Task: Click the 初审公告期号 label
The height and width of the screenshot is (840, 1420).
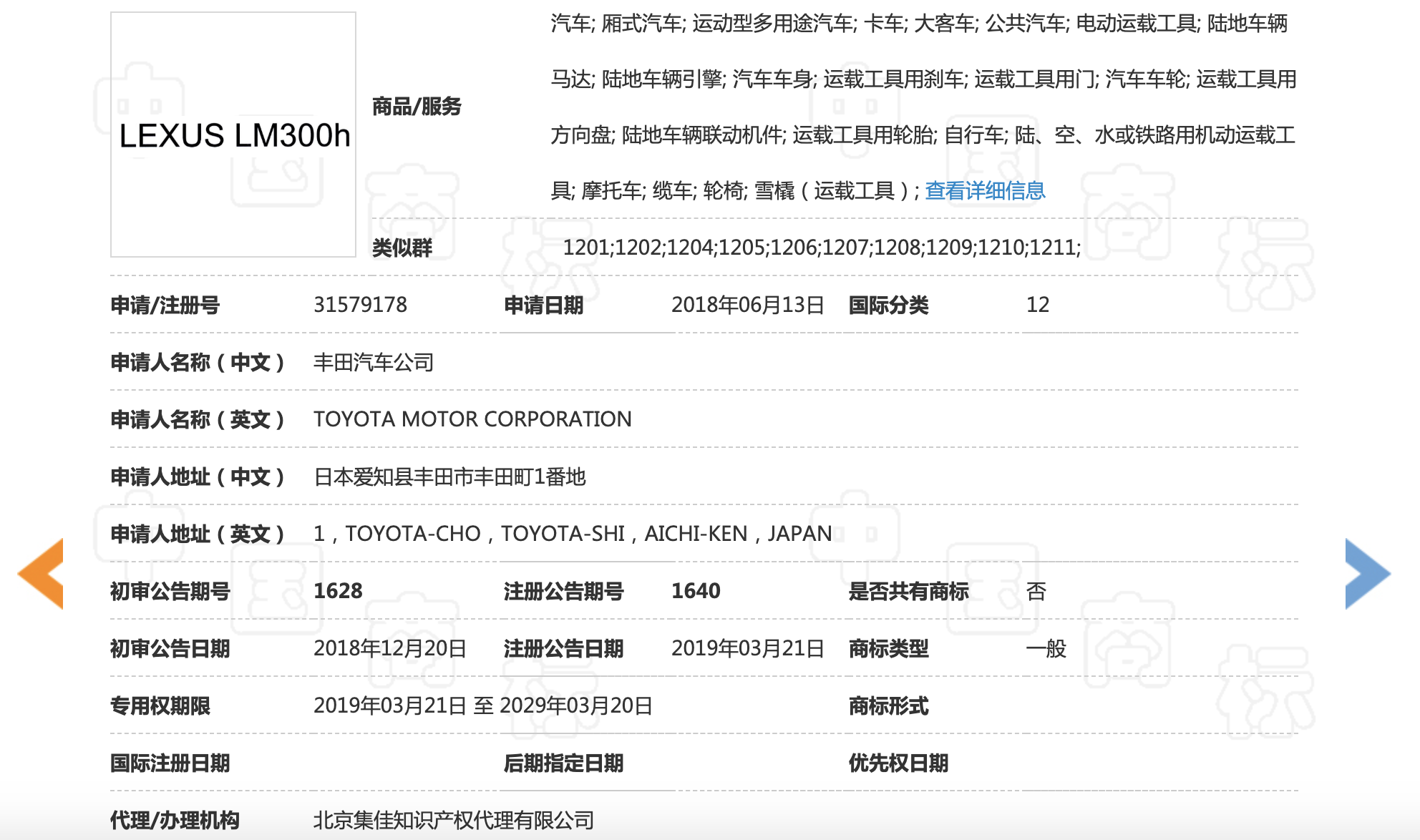Action: click(170, 591)
